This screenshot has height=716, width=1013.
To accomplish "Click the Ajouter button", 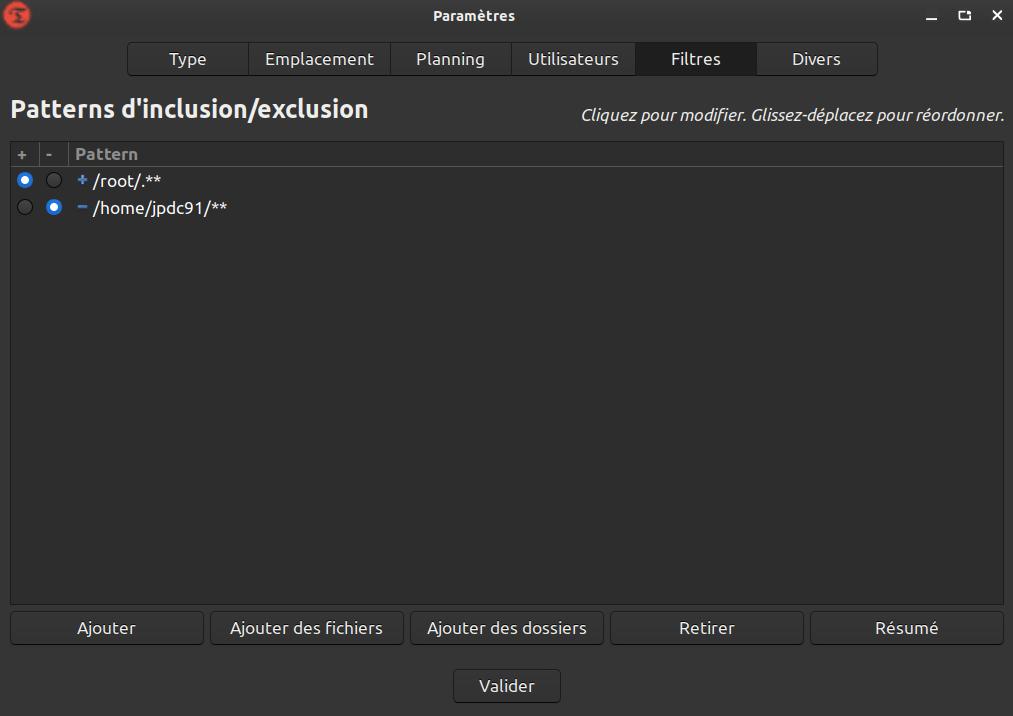I will (x=107, y=628).
